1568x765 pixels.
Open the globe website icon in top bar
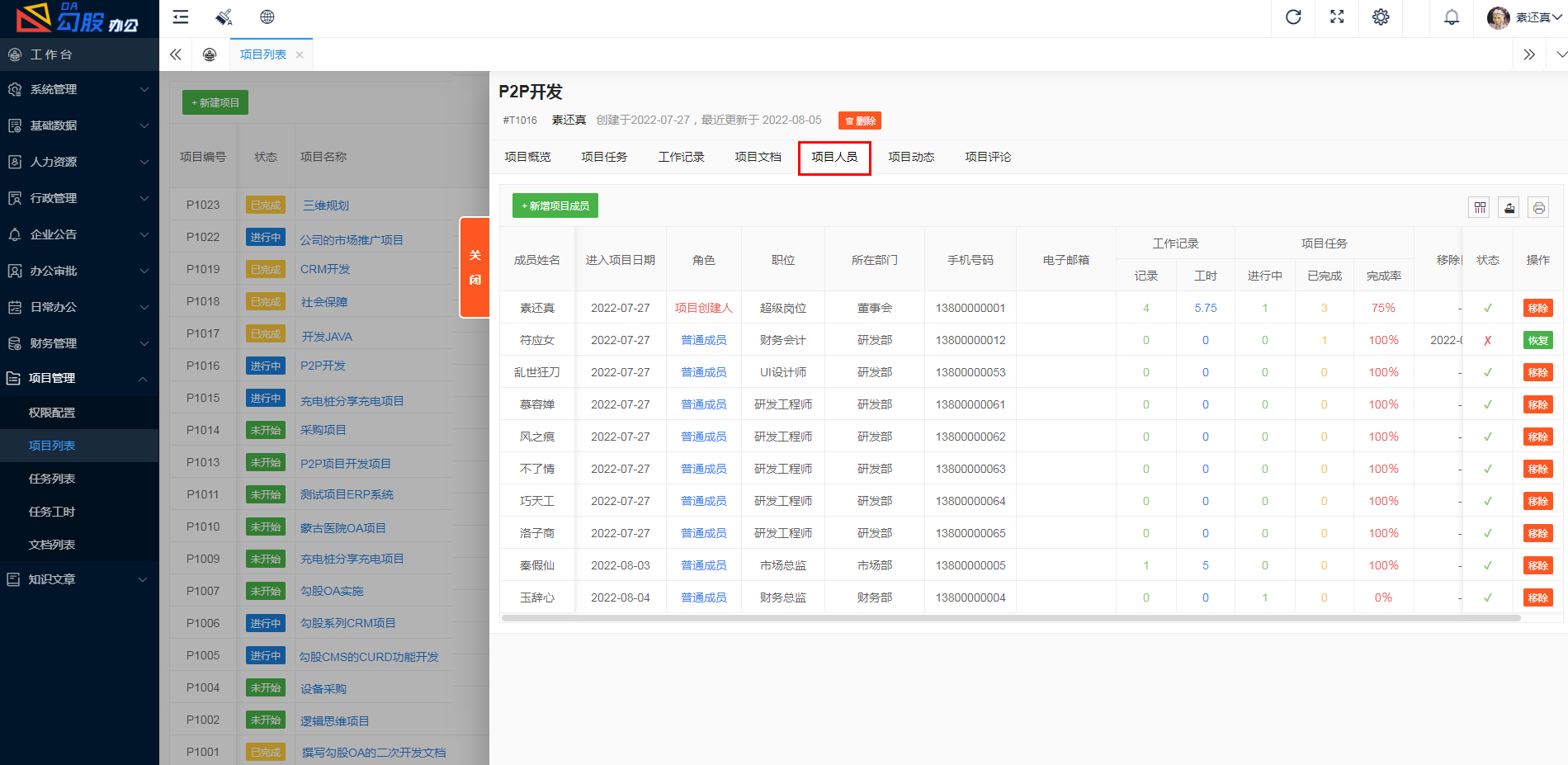pyautogui.click(x=267, y=17)
